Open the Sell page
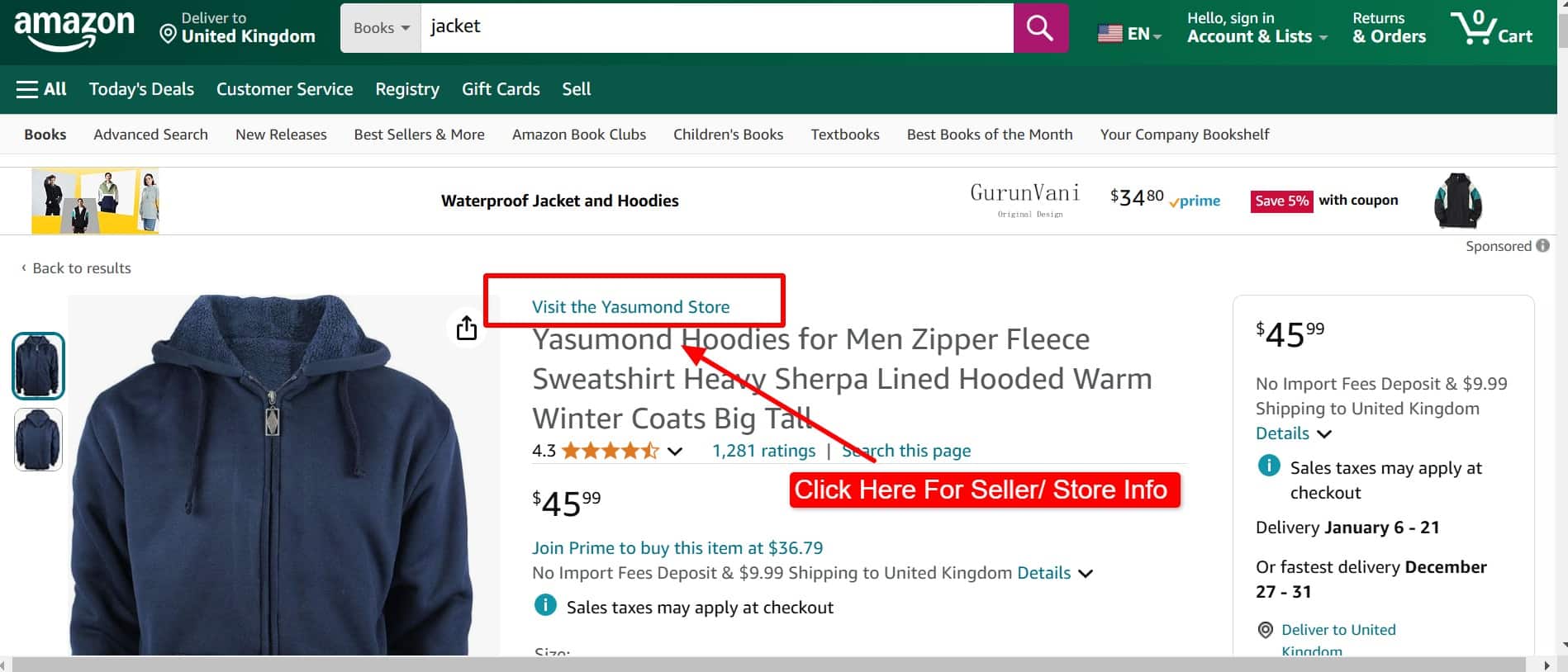The height and width of the screenshot is (672, 1568). [x=577, y=89]
